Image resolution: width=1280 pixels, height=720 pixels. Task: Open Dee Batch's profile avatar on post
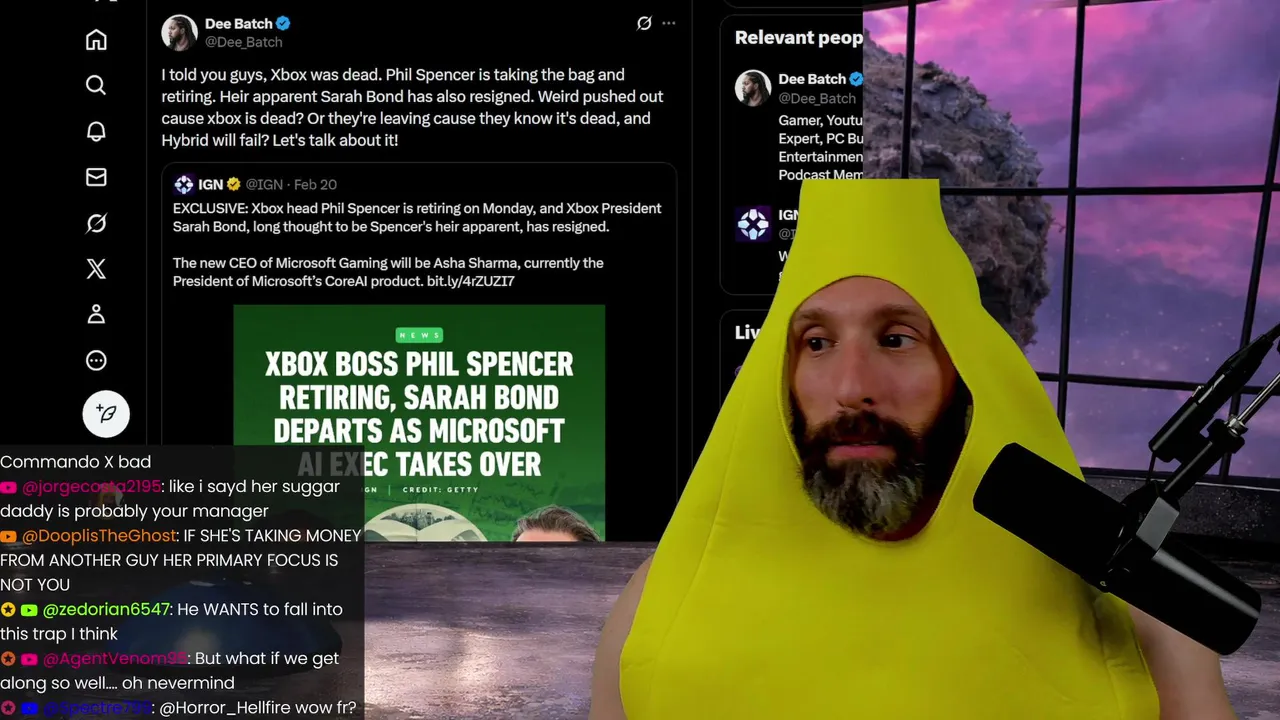click(x=179, y=32)
